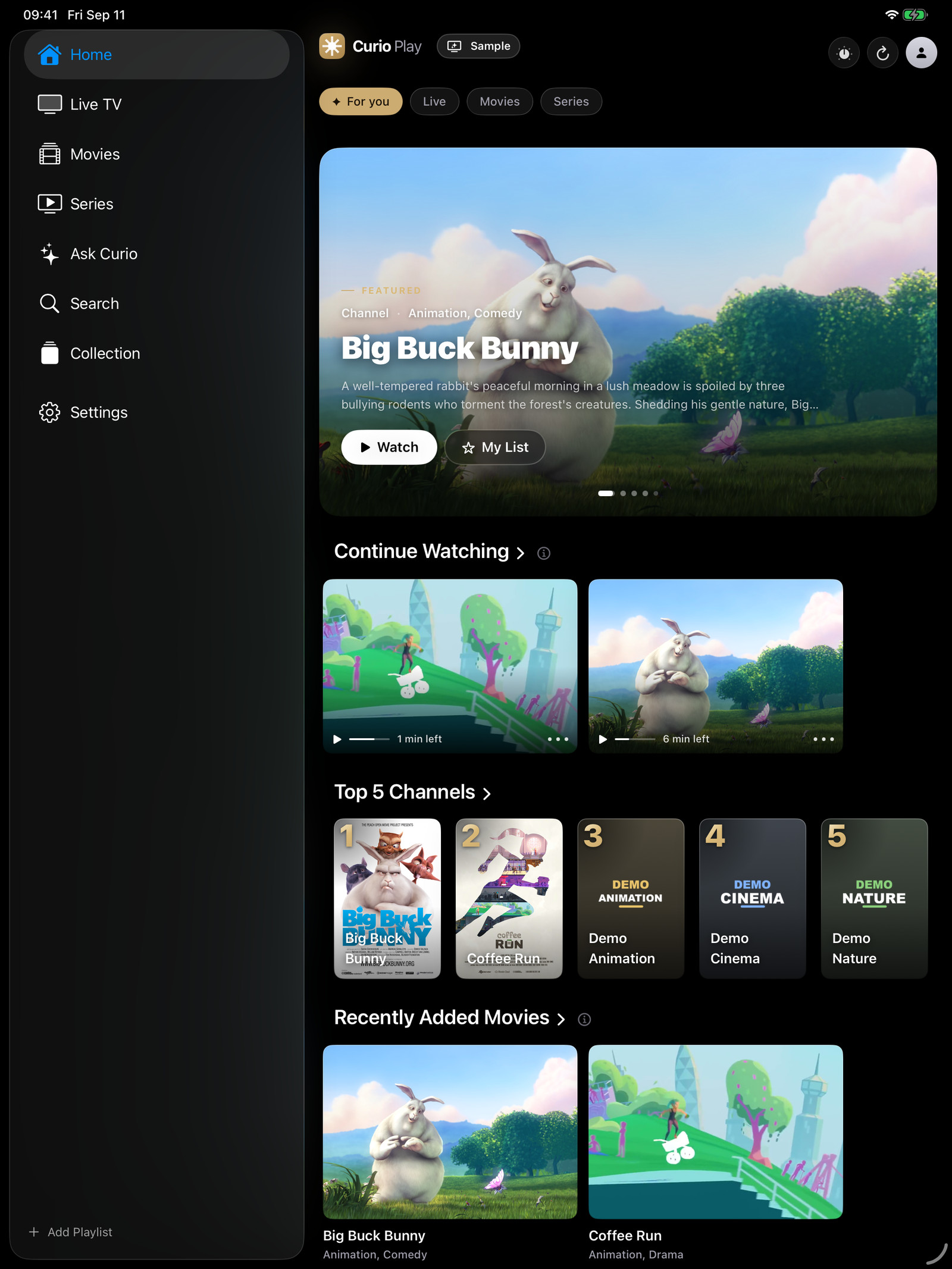The height and width of the screenshot is (1269, 952).
Task: Resume playback on the 6 min left card
Action: [x=603, y=739]
